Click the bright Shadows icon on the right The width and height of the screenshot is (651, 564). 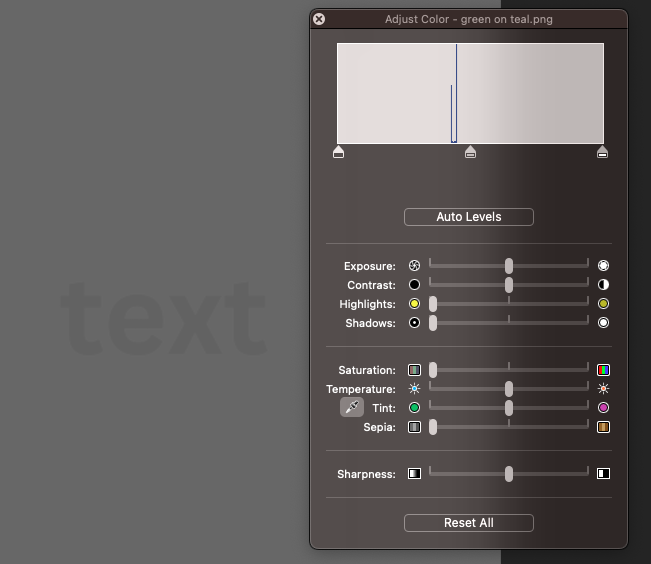(x=603, y=323)
